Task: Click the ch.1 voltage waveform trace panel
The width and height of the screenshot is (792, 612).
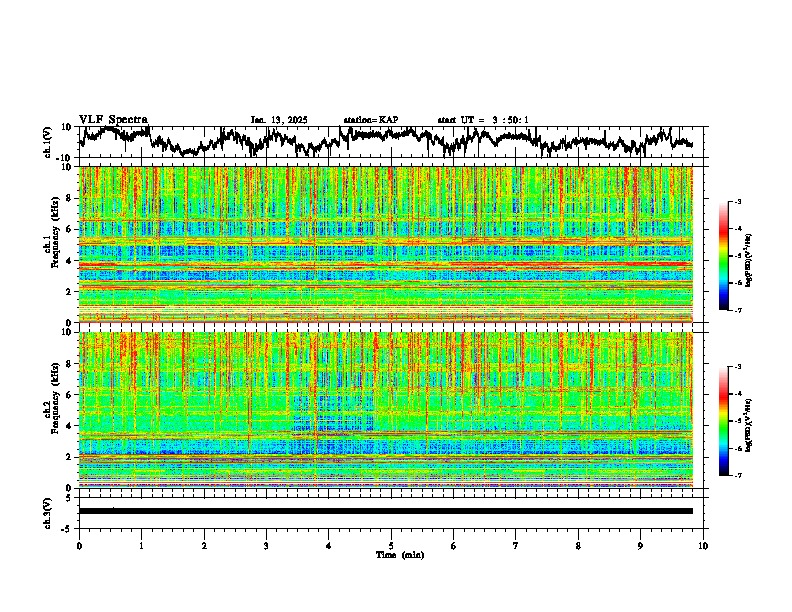Action: (393, 142)
